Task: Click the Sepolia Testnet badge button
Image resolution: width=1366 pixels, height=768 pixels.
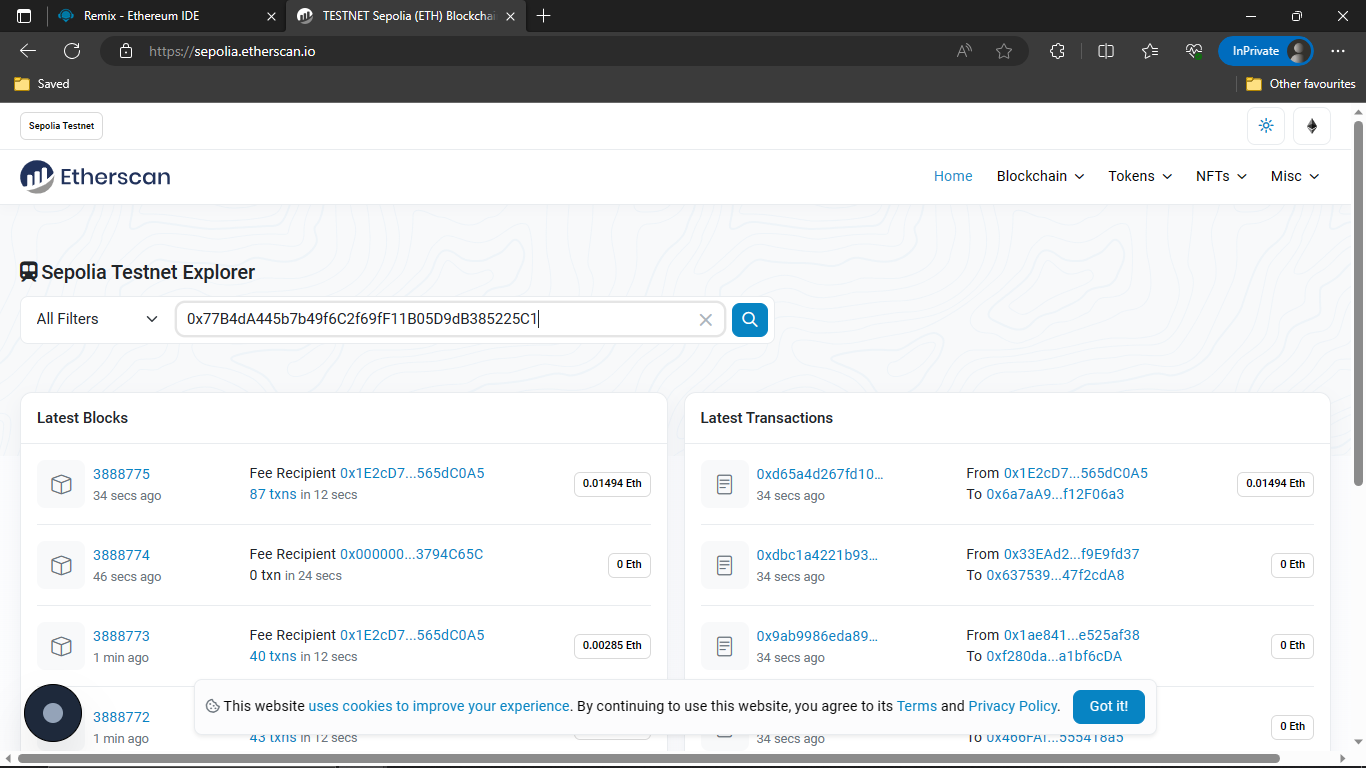Action: tap(62, 126)
